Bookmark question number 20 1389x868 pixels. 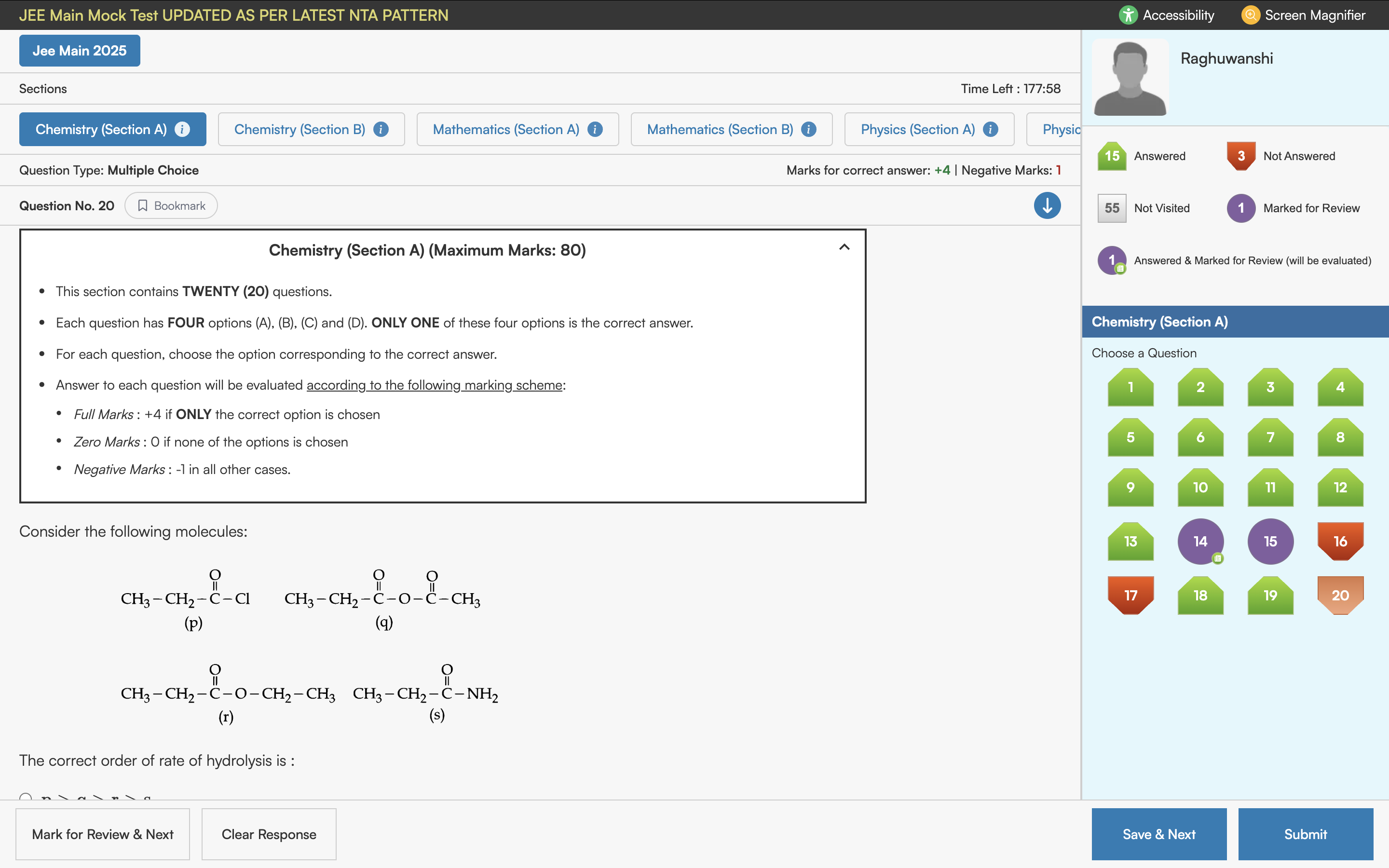point(170,205)
